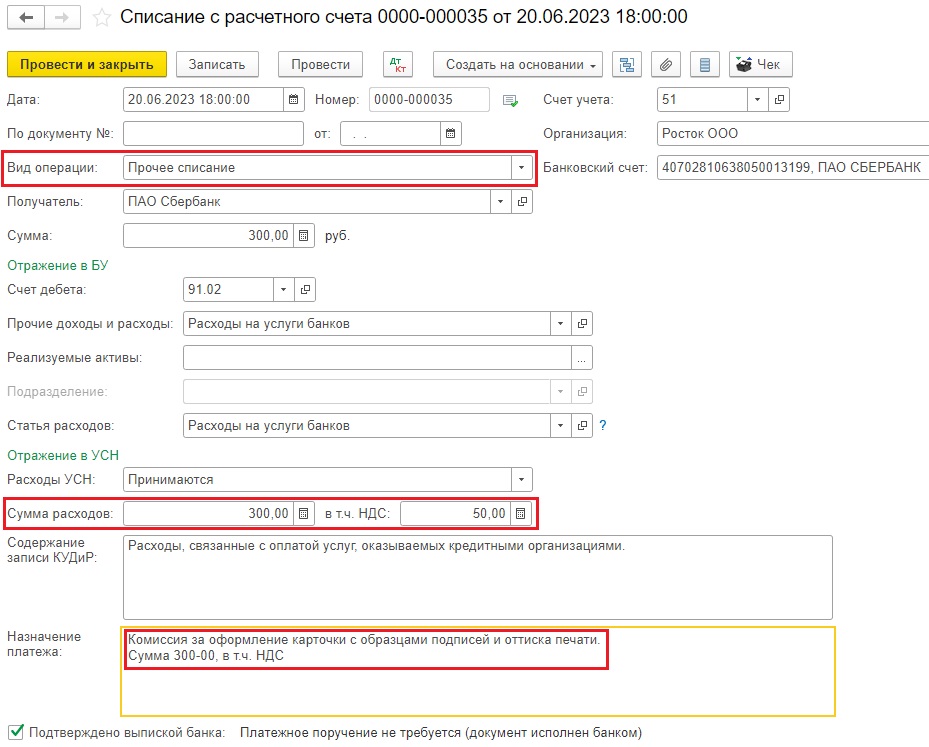Open the related documents structure icon

[627, 65]
